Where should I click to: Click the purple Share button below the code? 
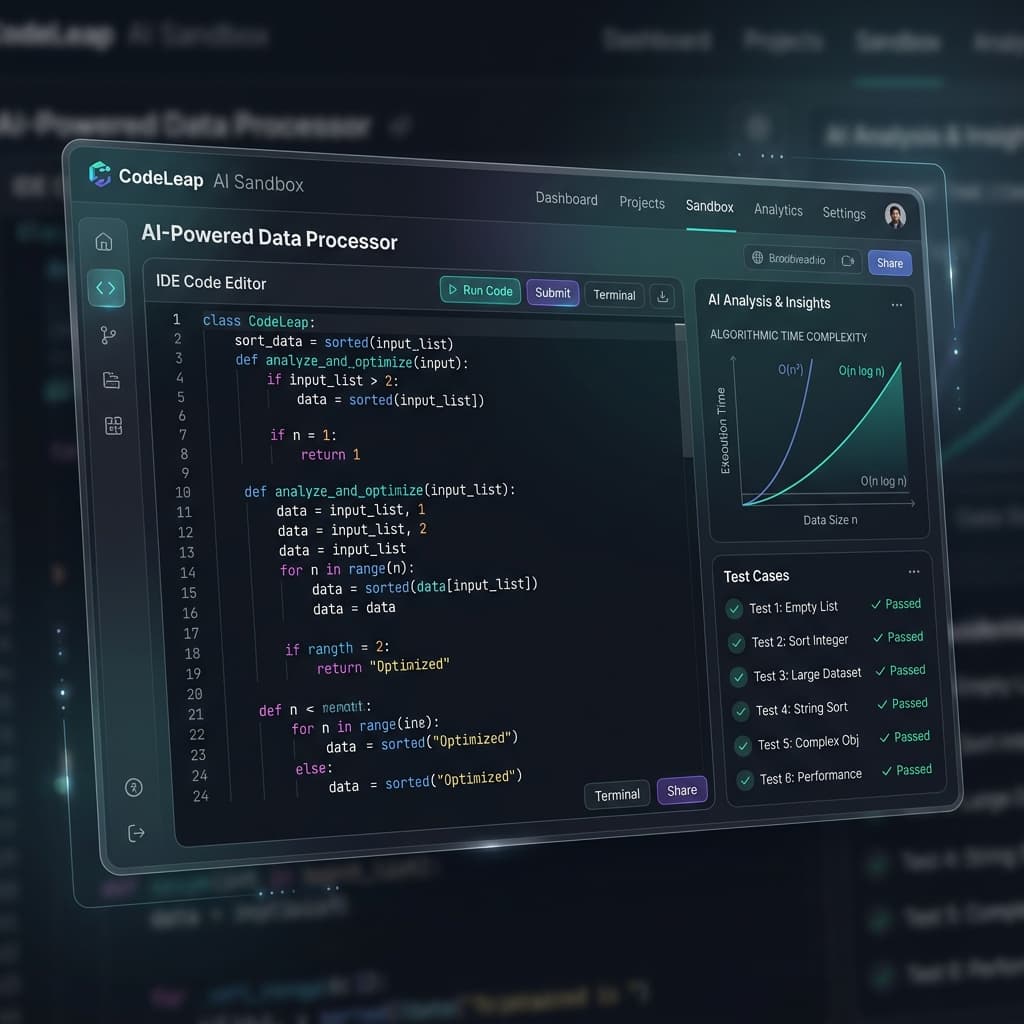coord(682,790)
